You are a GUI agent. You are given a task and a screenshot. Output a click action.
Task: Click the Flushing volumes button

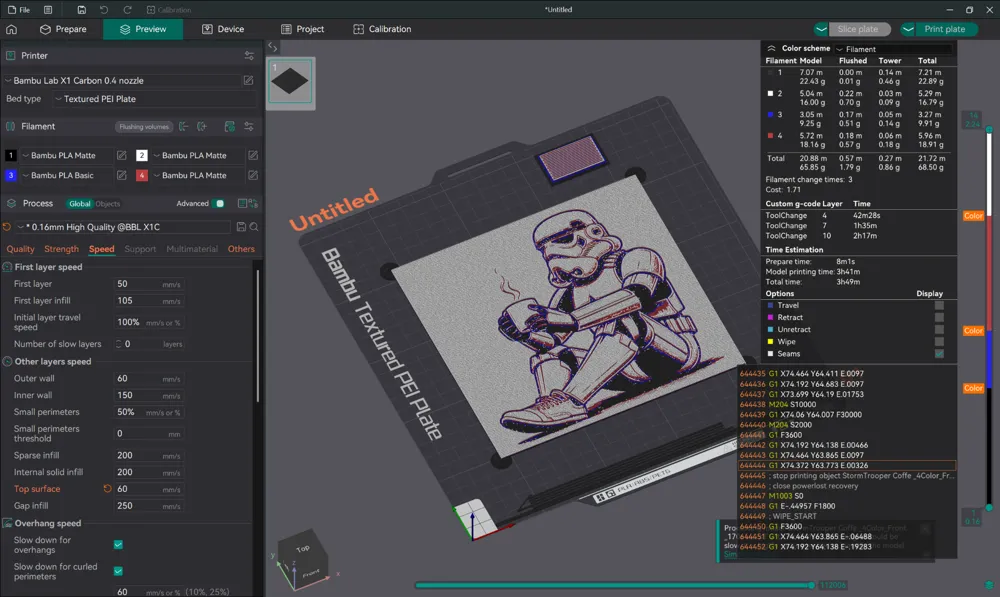(144, 126)
